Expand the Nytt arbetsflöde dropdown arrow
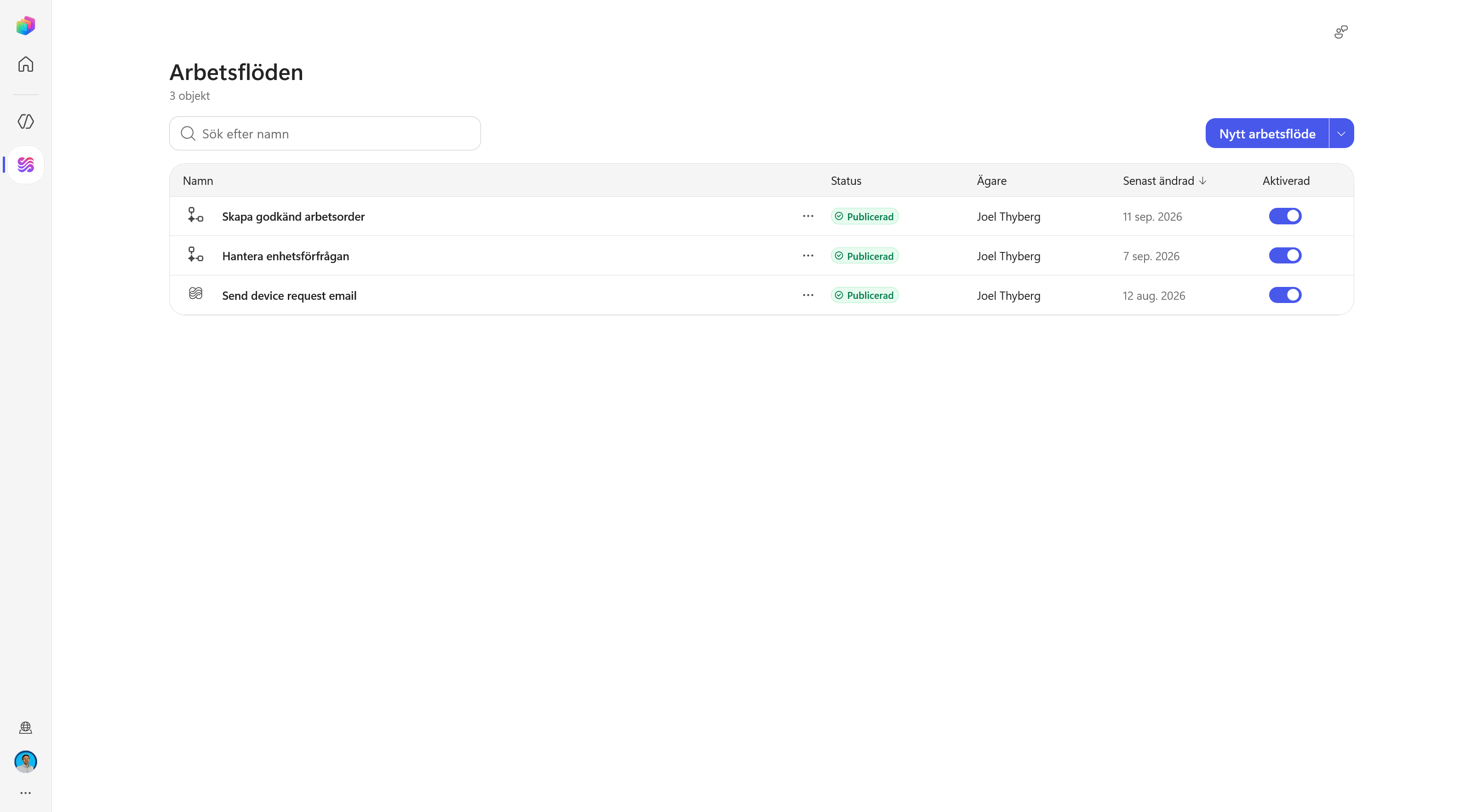This screenshot has height=812, width=1471. click(1341, 134)
